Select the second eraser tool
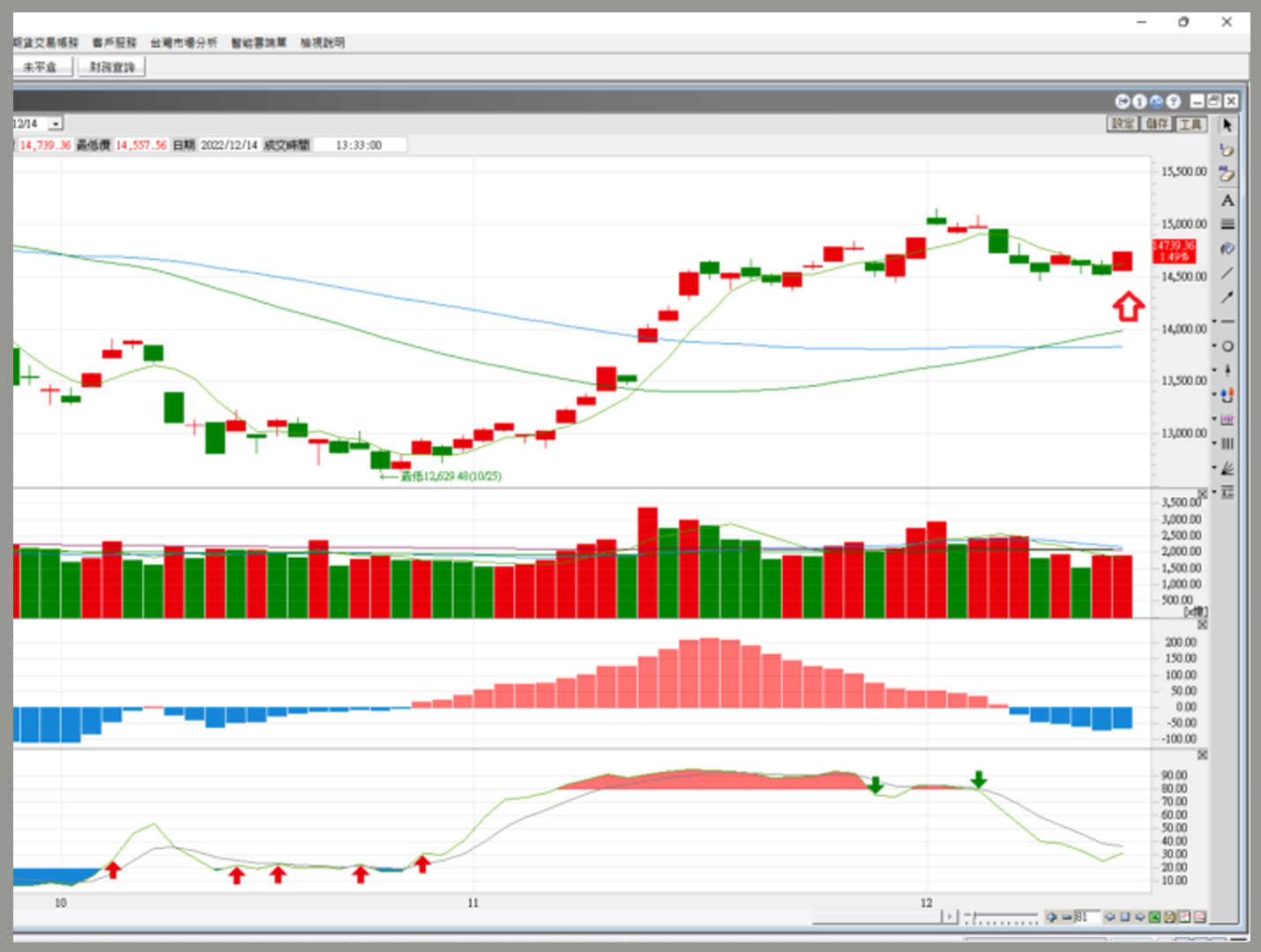This screenshot has width=1261, height=952. (x=1227, y=175)
